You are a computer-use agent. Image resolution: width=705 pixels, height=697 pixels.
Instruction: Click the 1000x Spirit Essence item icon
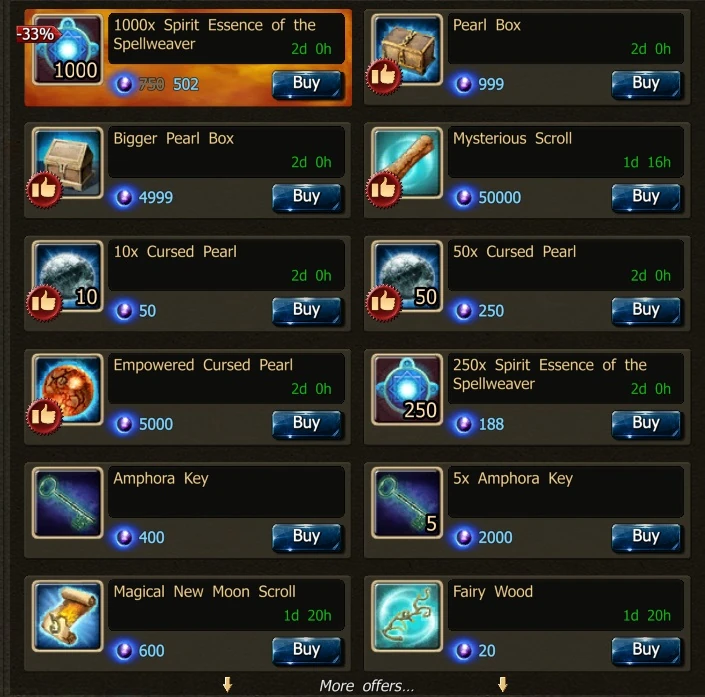68,49
